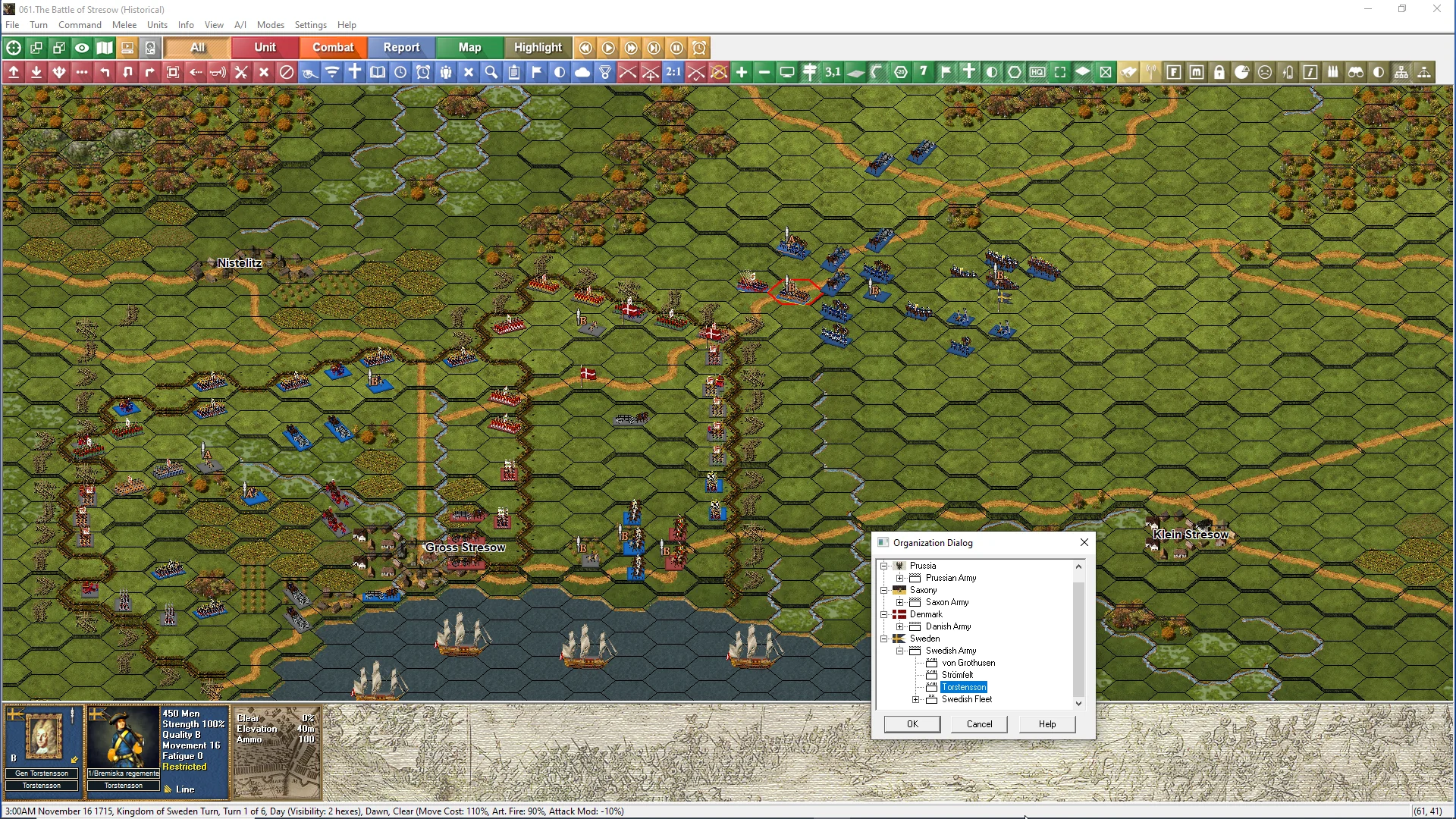Screen dimensions: 1456x819
Task: Collapse the Sweden nation node
Action: (x=884, y=639)
